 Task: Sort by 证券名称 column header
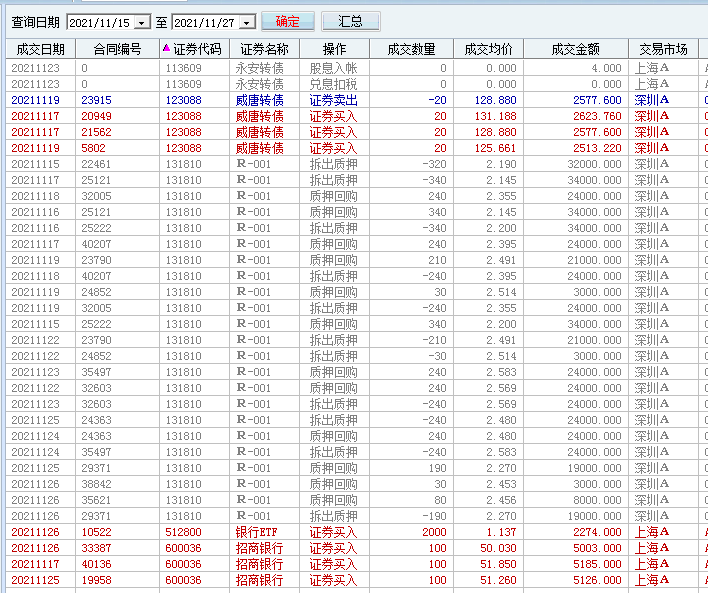(x=264, y=49)
